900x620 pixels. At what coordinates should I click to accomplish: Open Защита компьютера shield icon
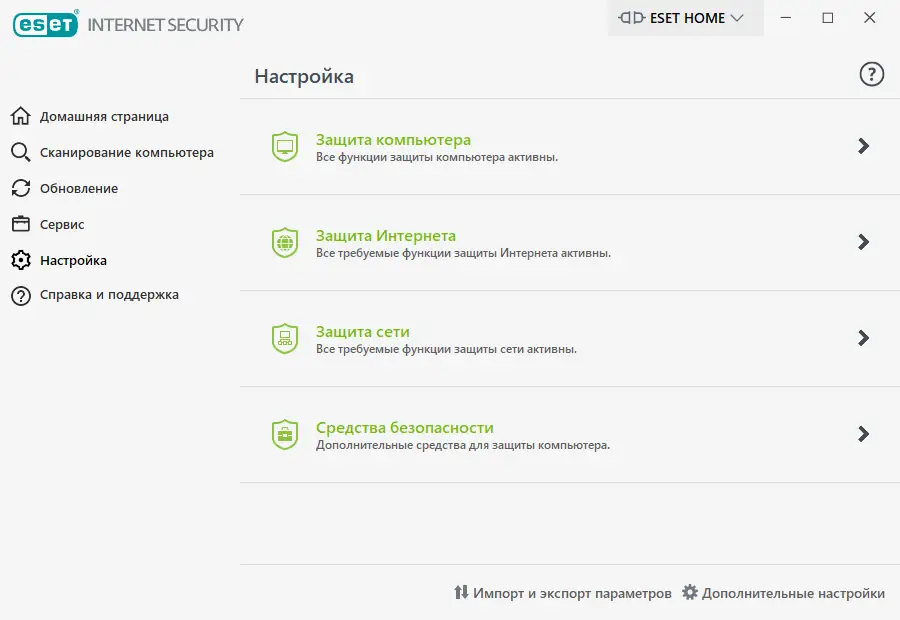click(x=284, y=145)
